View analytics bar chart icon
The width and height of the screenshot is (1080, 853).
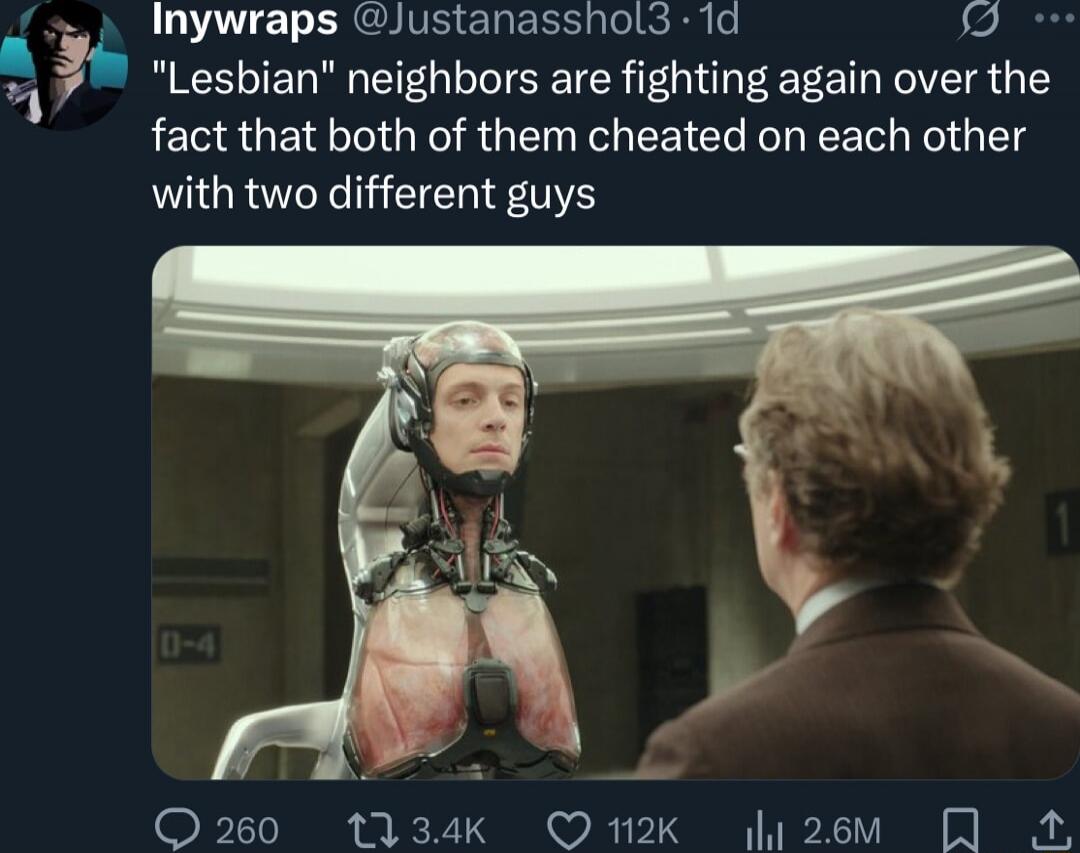coord(765,831)
